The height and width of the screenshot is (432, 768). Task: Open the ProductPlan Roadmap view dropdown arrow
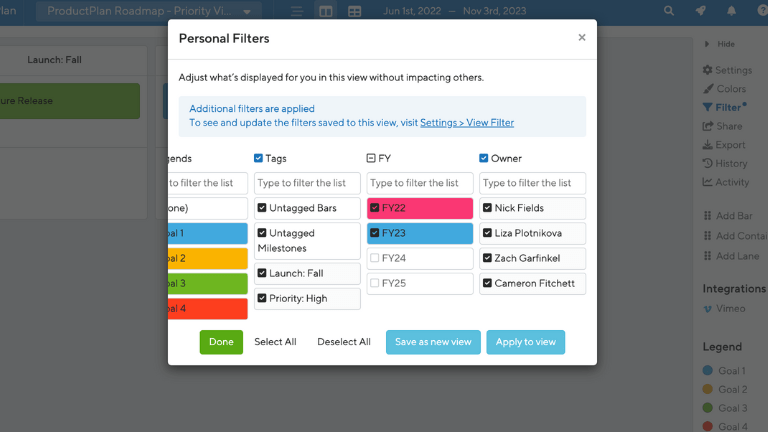pos(247,12)
